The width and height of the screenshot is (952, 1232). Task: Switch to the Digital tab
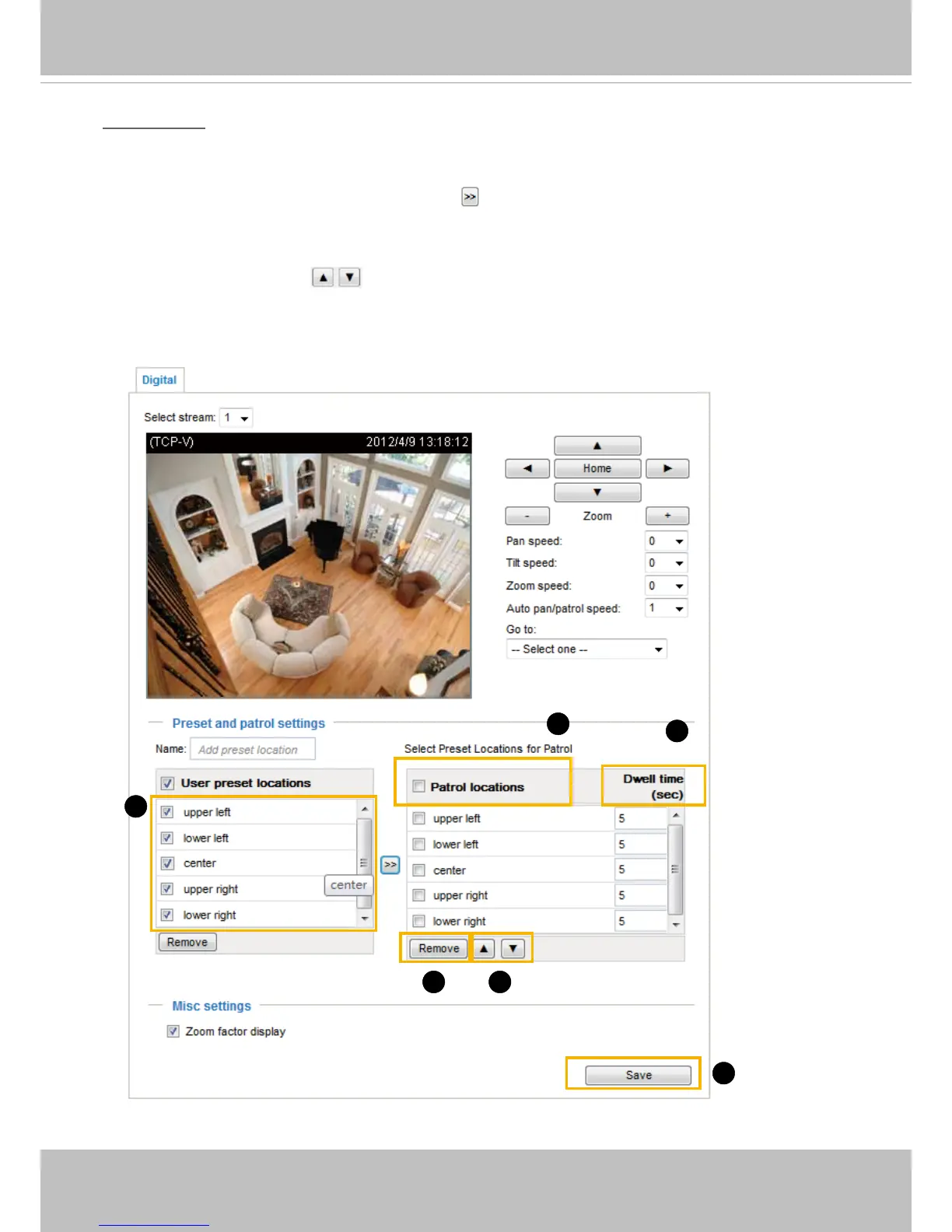coord(159,380)
